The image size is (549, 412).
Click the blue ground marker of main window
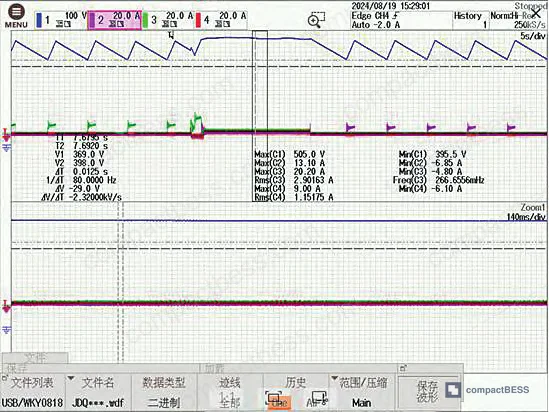[x=6, y=148]
